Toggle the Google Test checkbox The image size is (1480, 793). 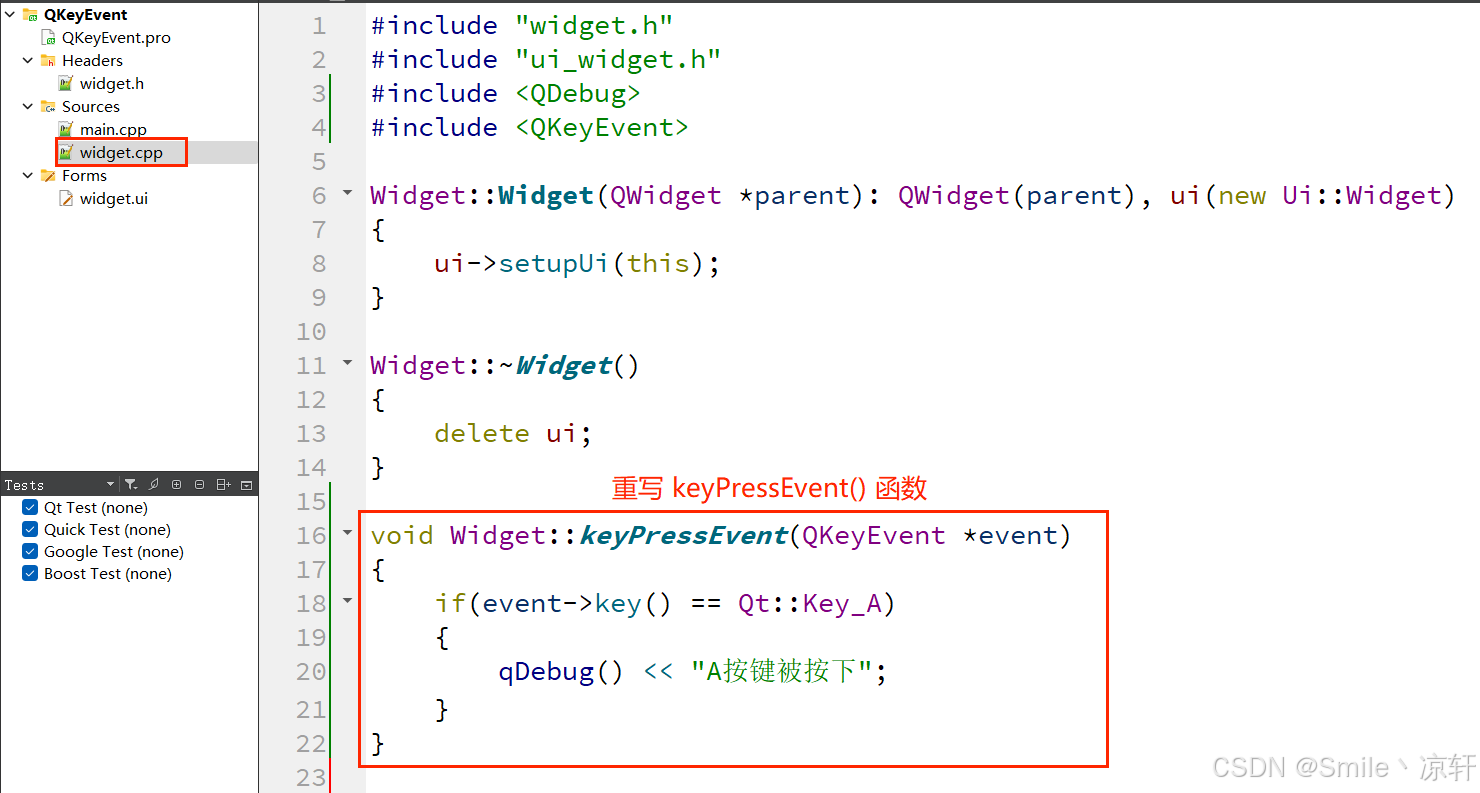tap(29, 552)
